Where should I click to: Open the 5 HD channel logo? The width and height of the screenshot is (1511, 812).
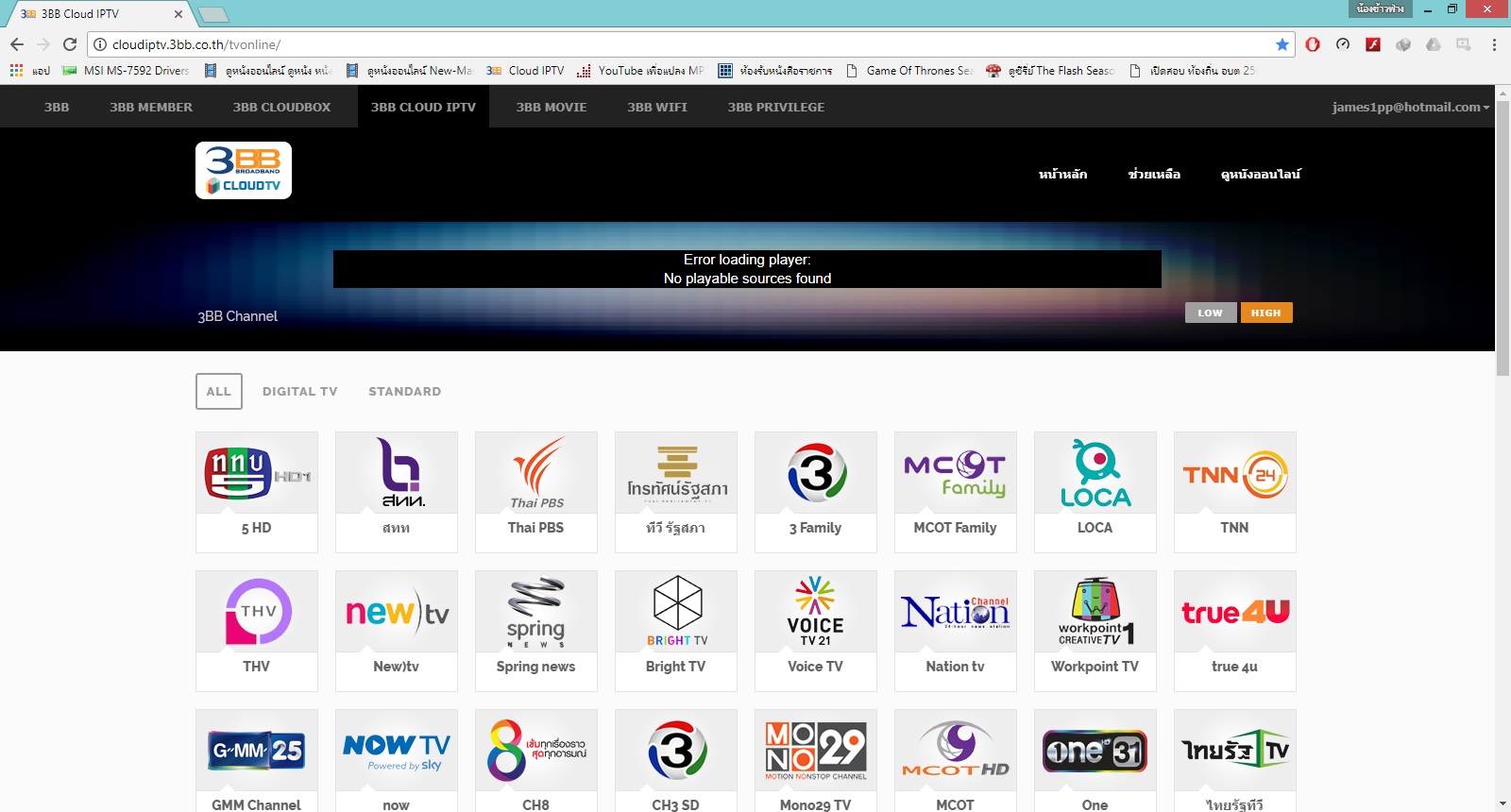pos(257,473)
